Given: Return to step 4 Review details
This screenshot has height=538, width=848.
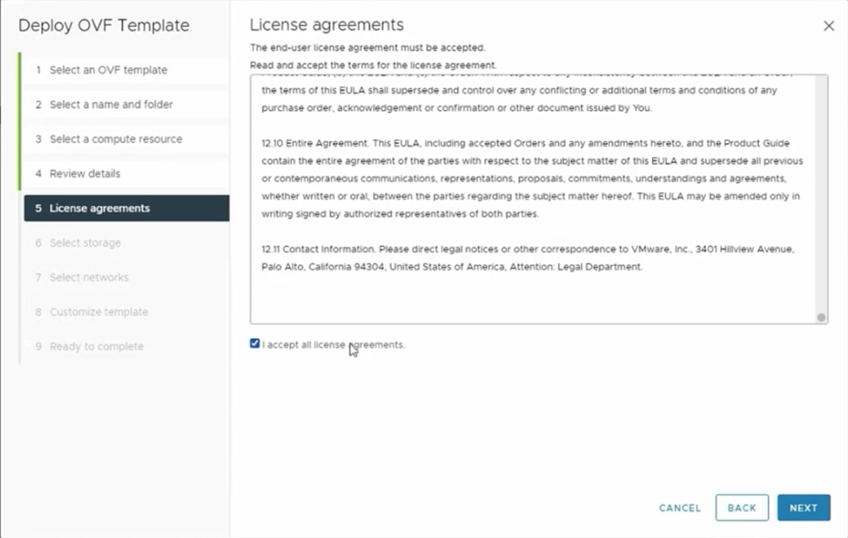Looking at the screenshot, I should click(85, 174).
